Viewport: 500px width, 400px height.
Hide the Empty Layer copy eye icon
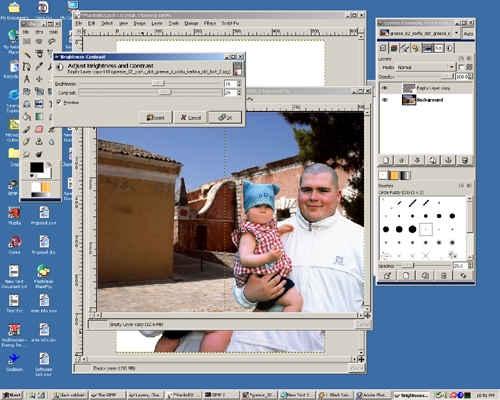[385, 88]
